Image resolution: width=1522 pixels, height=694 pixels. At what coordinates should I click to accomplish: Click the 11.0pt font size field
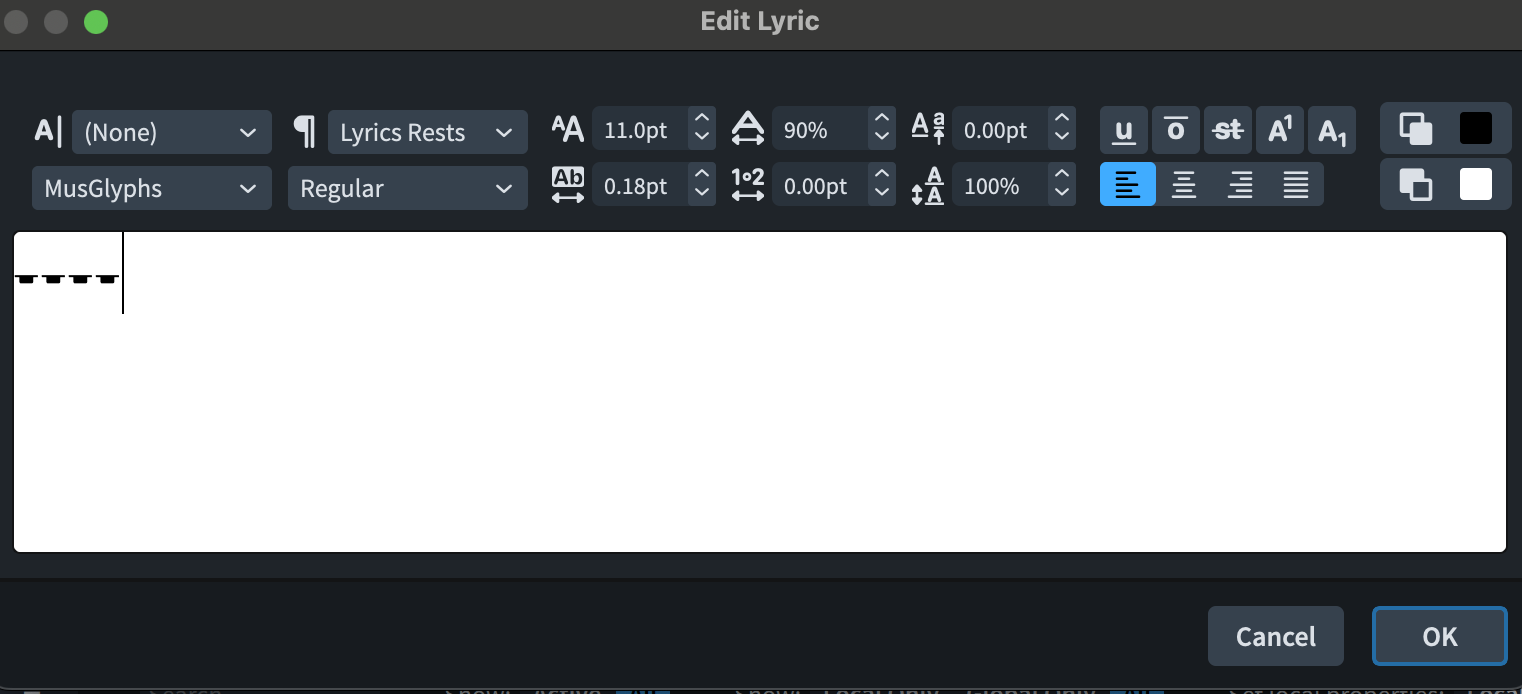click(x=639, y=130)
